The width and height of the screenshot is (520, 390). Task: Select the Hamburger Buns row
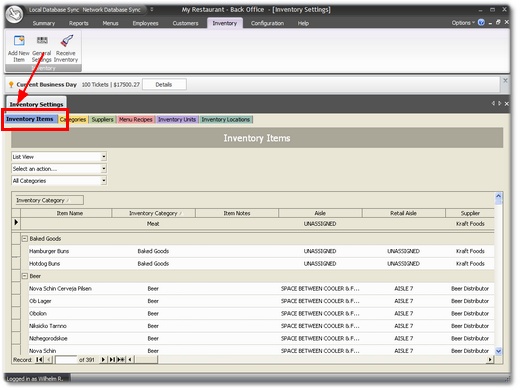click(261, 251)
